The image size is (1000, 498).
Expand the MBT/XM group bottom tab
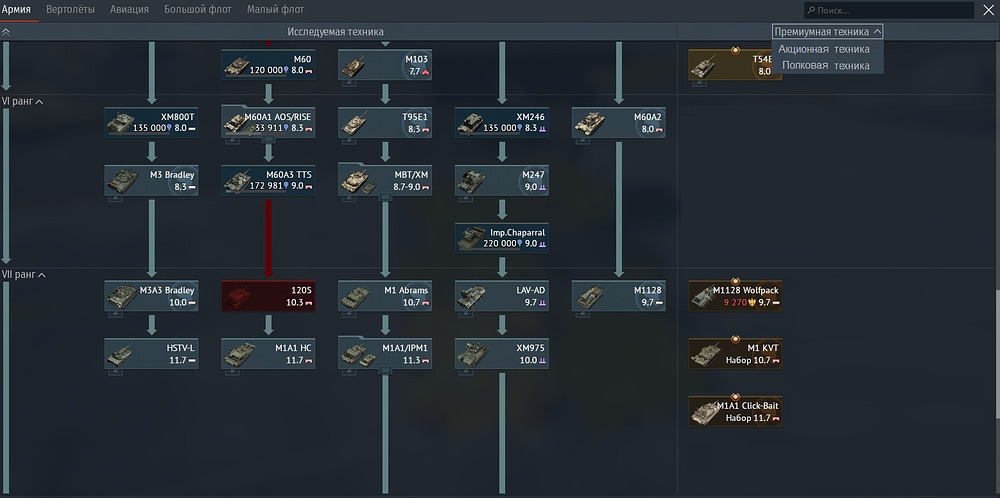[x=385, y=198]
